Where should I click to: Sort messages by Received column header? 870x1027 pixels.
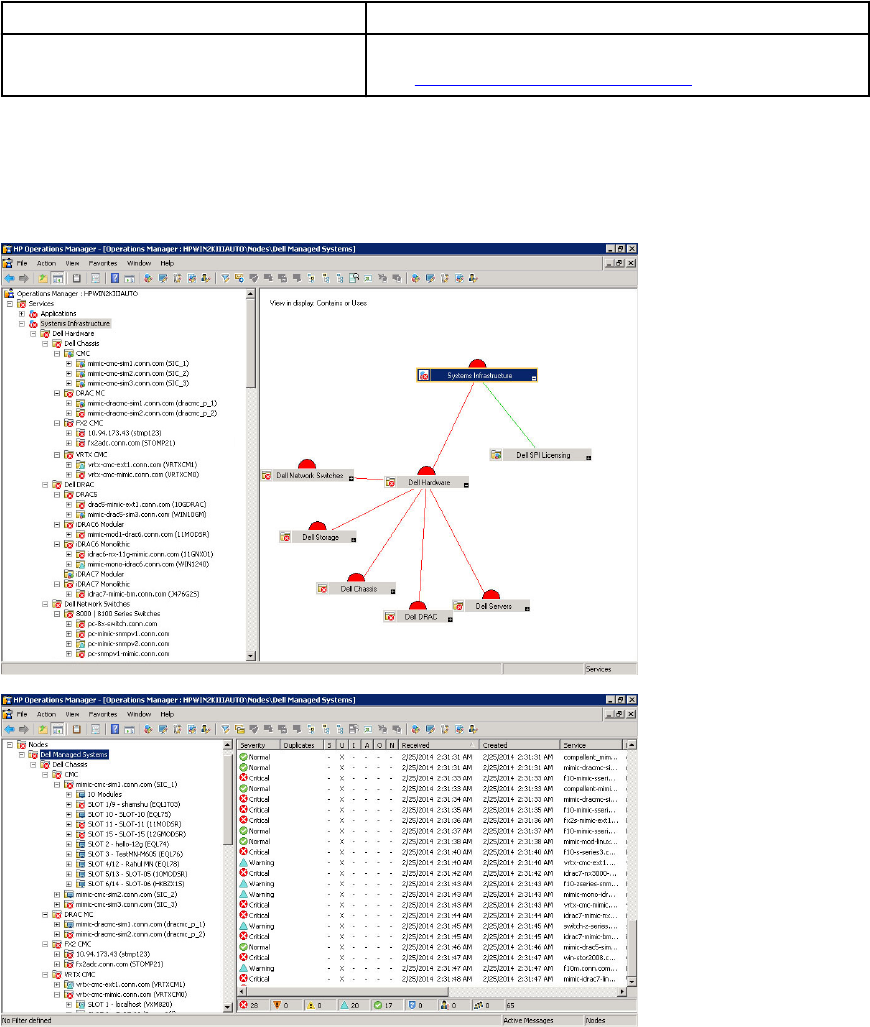pos(438,745)
